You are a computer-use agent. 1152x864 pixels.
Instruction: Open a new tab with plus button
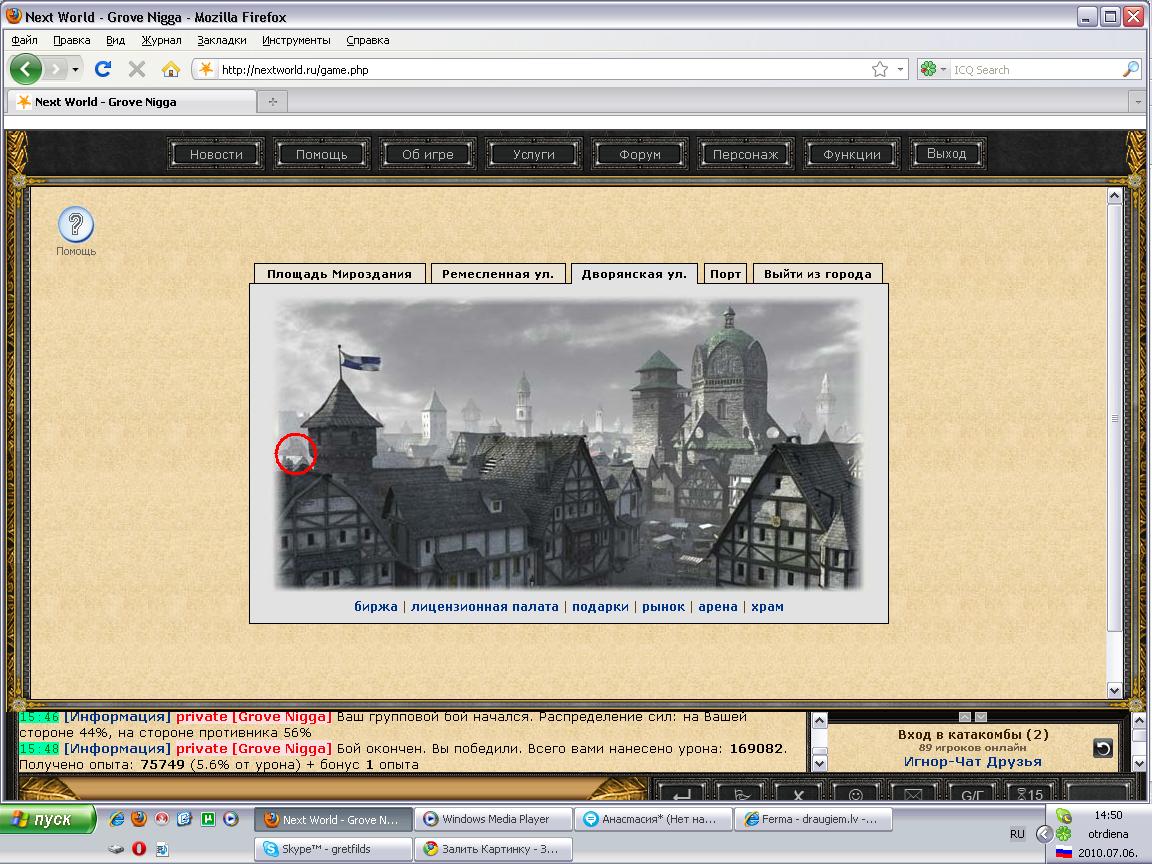coord(272,101)
